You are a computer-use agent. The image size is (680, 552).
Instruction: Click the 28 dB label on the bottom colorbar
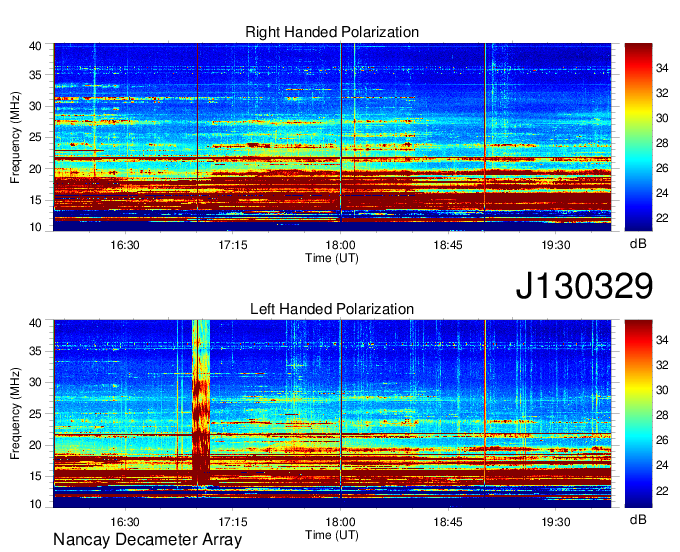tap(662, 415)
